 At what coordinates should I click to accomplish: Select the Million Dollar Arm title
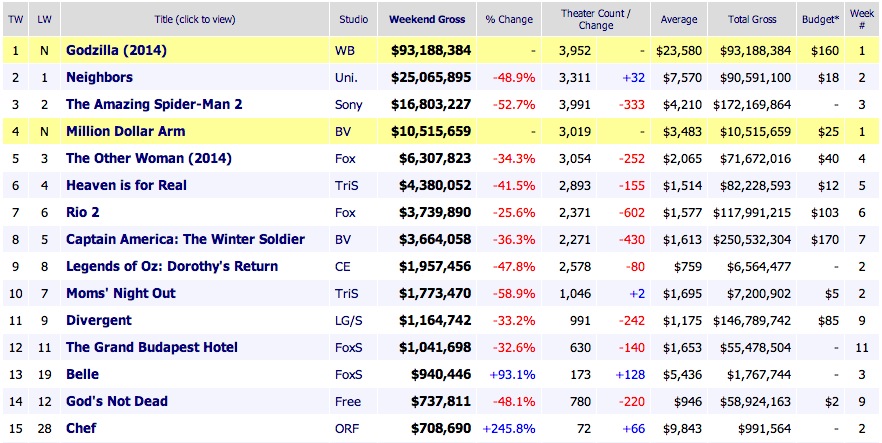pyautogui.click(x=127, y=131)
